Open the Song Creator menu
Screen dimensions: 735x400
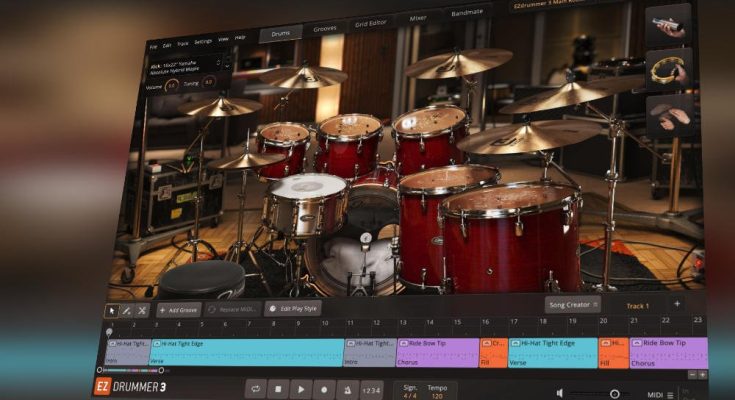[572, 304]
